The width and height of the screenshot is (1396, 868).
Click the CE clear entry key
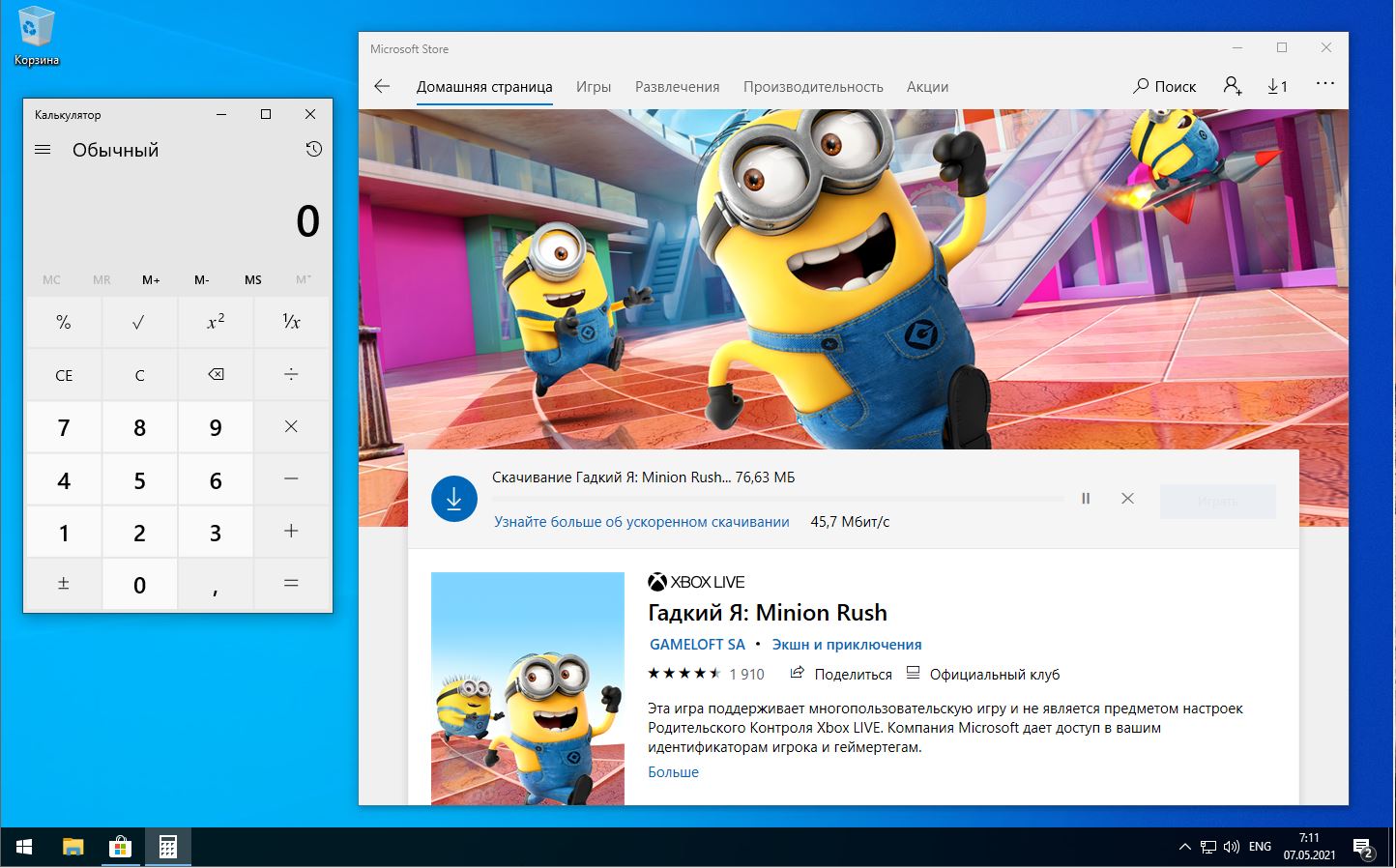(64, 374)
